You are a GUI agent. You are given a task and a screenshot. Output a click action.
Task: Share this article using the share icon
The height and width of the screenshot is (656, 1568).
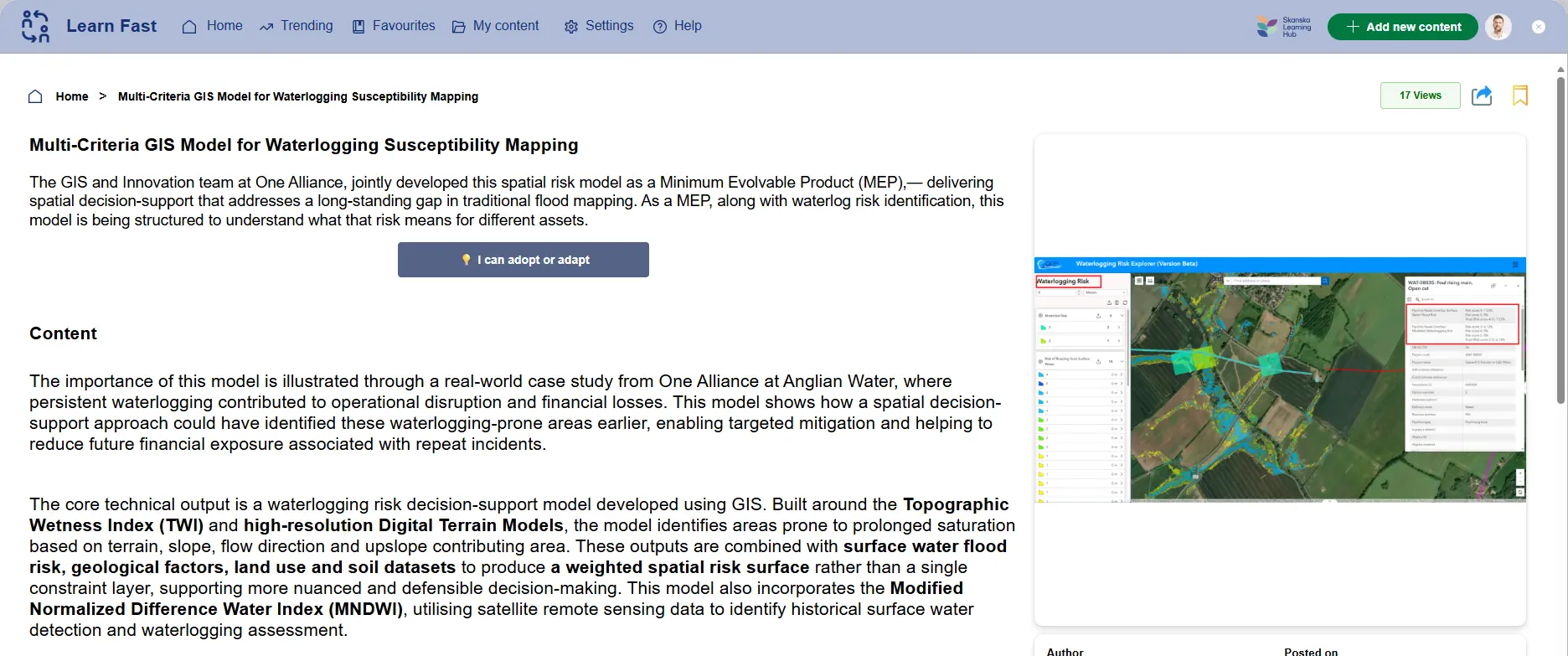(x=1482, y=96)
